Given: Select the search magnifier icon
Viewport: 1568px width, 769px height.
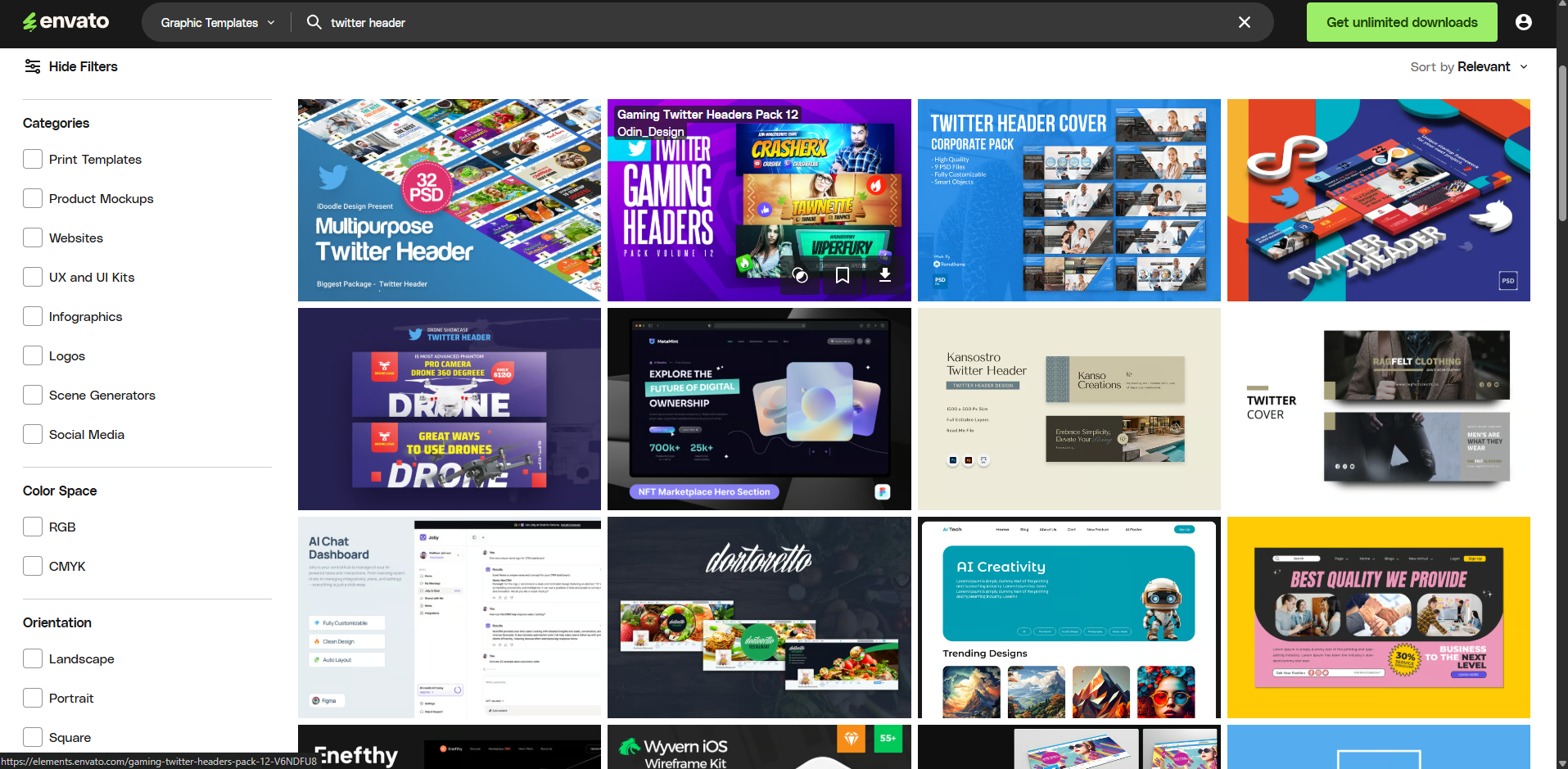Looking at the screenshot, I should click(x=314, y=22).
